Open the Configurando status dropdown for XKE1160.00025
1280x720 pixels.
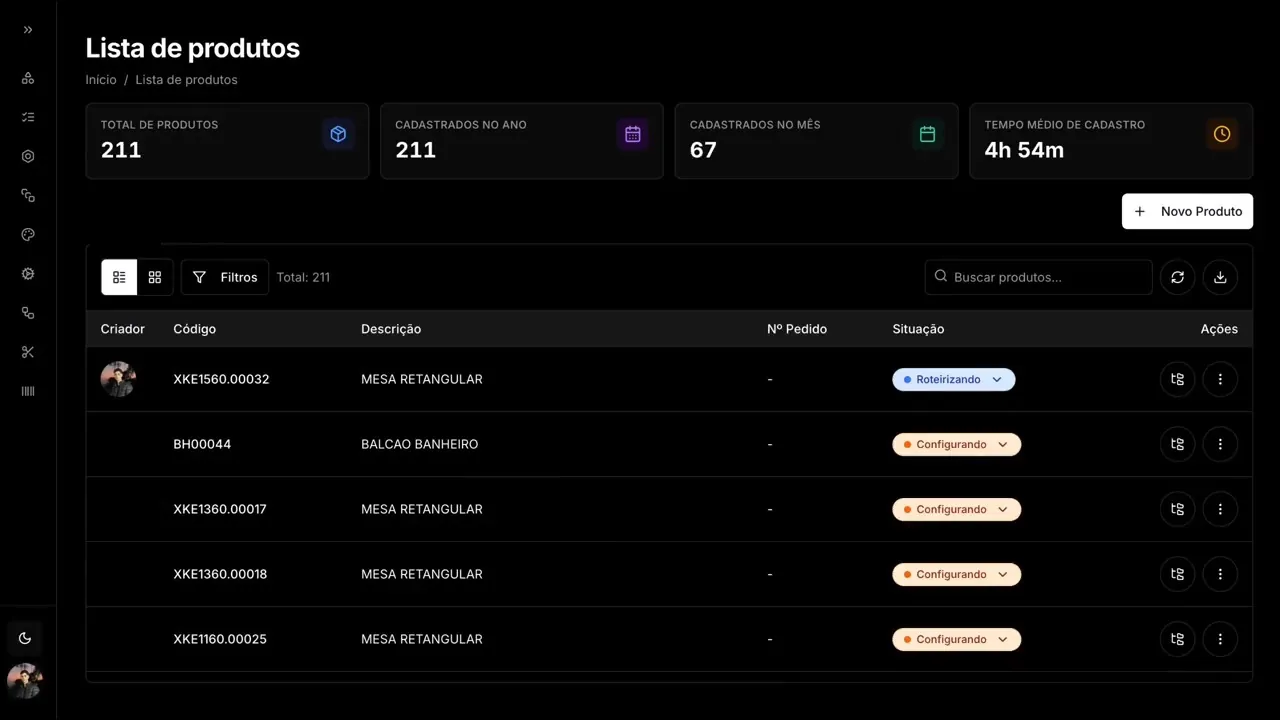pos(957,639)
